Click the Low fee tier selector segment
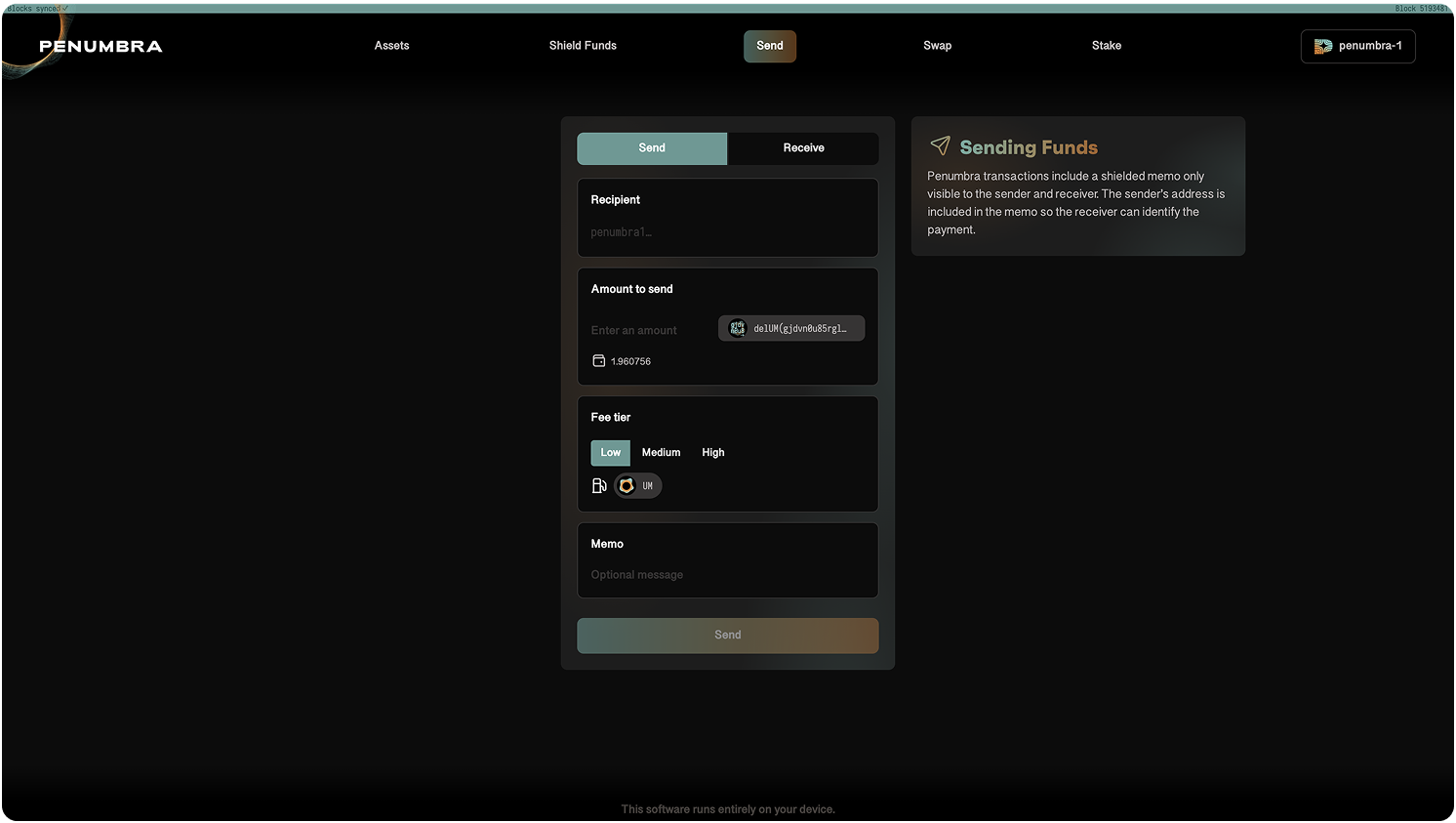The height and width of the screenshot is (823, 1456). [x=610, y=452]
